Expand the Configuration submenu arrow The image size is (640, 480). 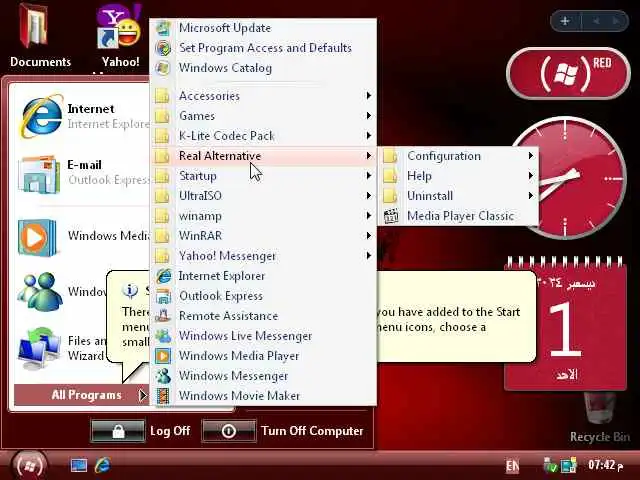click(x=531, y=156)
